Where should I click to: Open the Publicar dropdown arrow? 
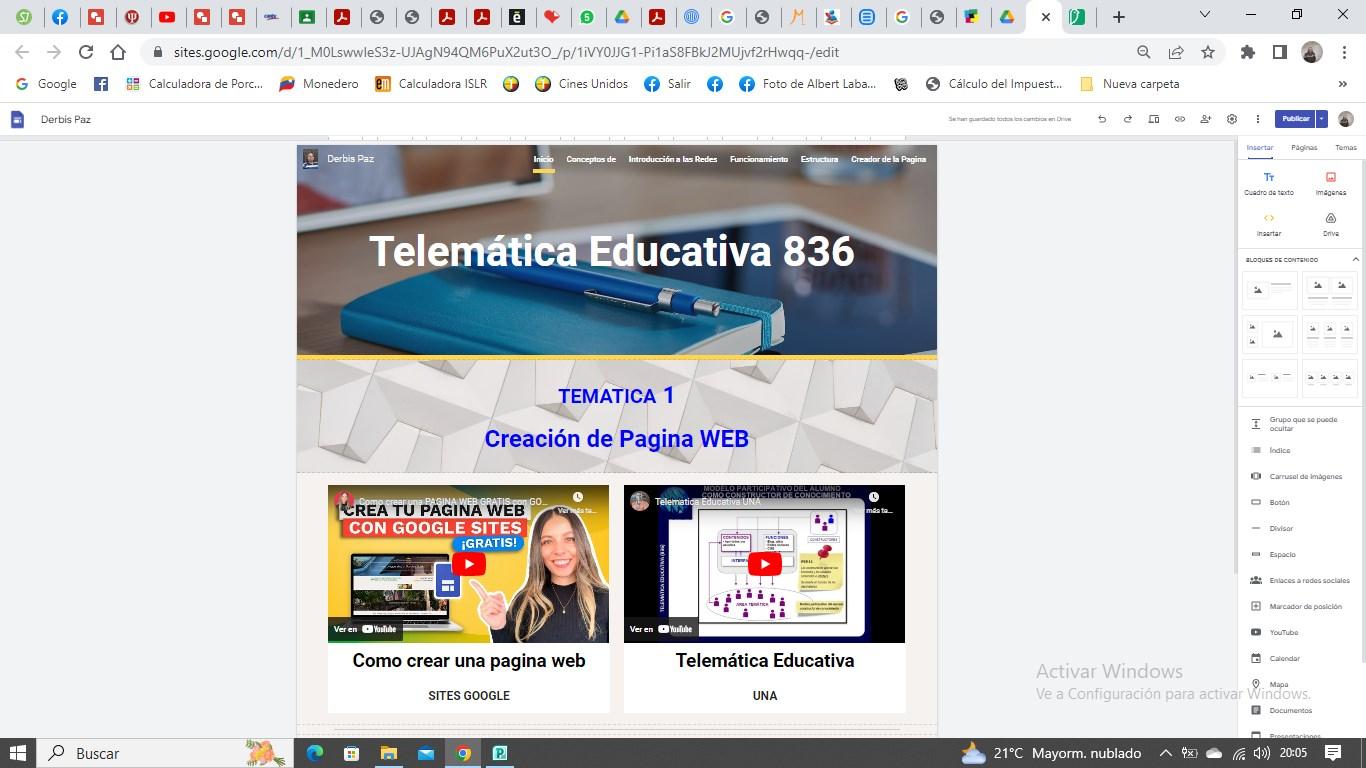1321,119
